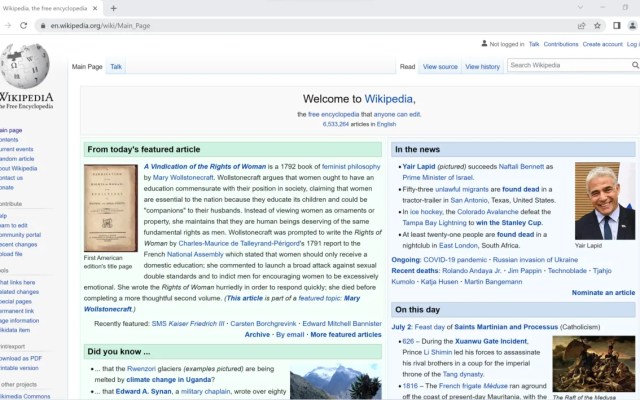The width and height of the screenshot is (640, 400).
Task: Open the Prime Minister of Israel link
Action: (438, 178)
